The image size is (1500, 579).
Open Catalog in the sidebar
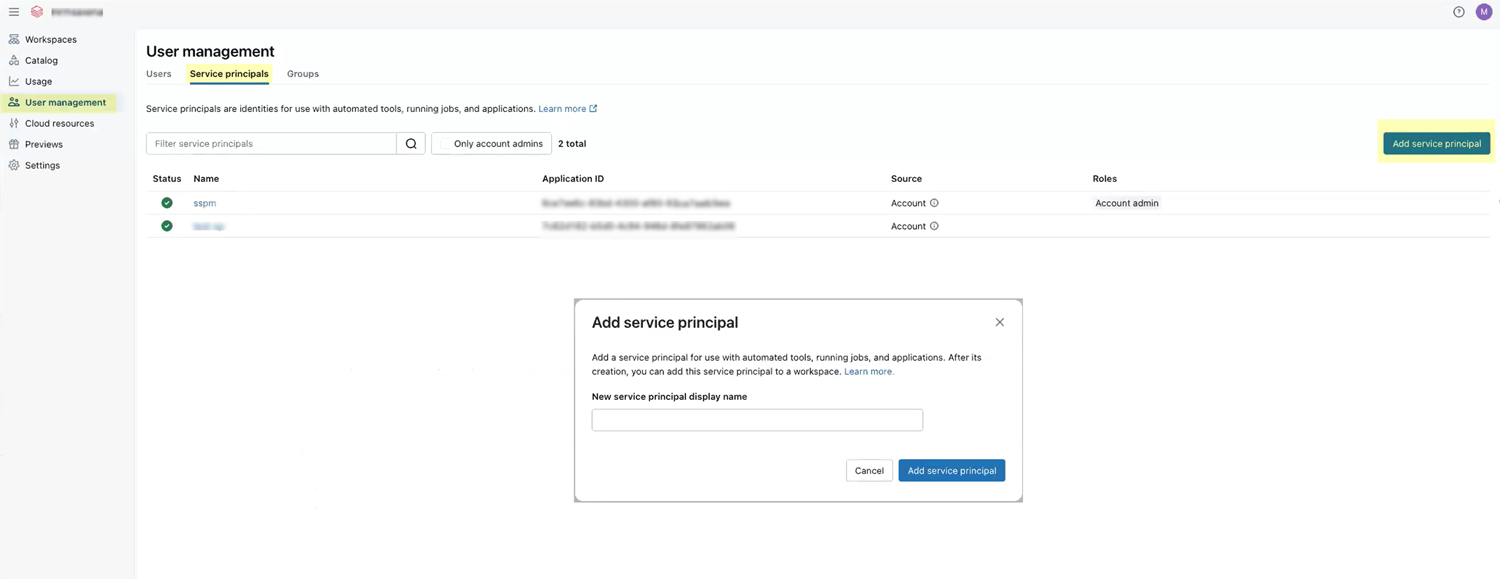41,61
